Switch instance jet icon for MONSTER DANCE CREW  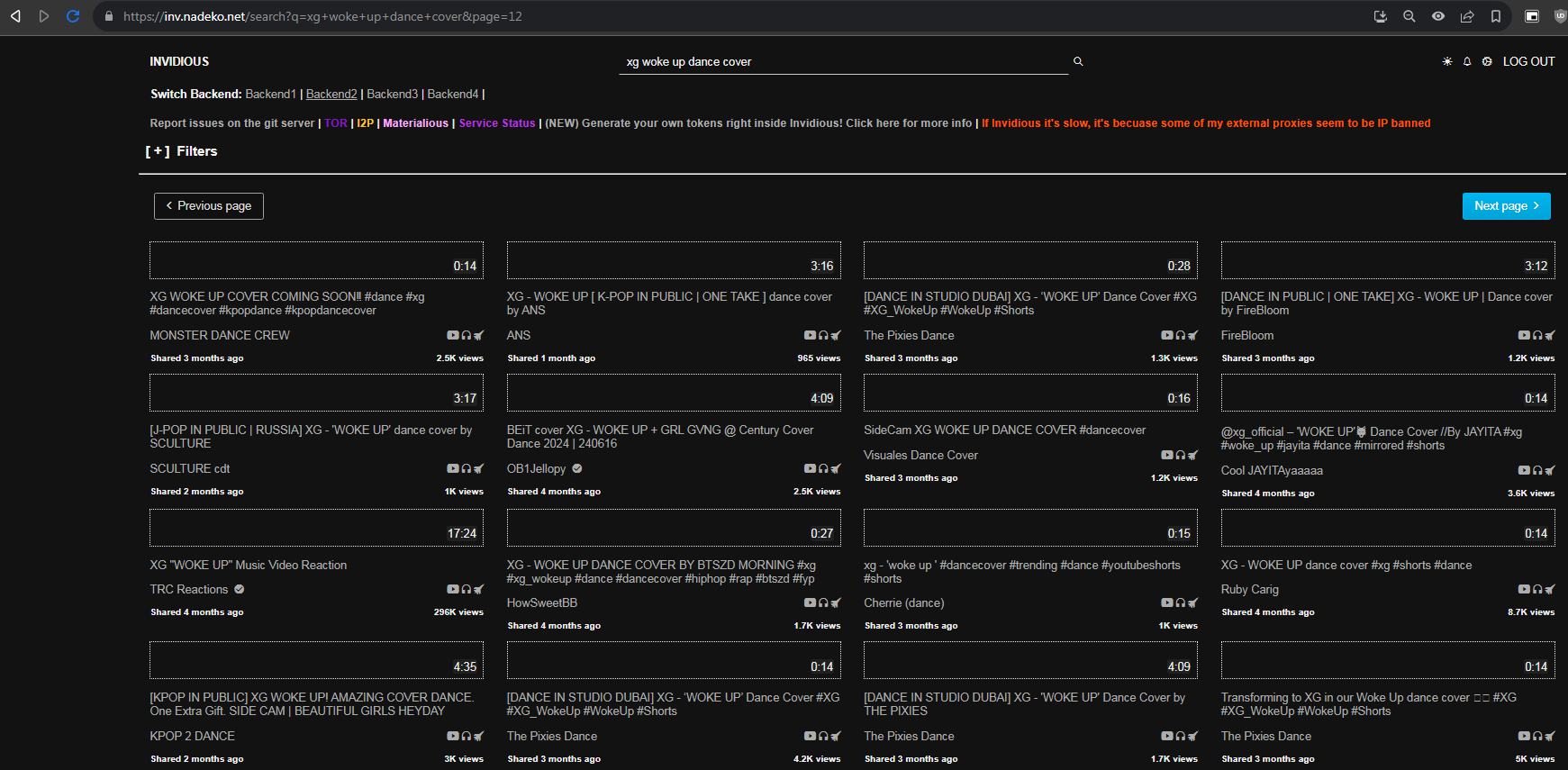(478, 335)
